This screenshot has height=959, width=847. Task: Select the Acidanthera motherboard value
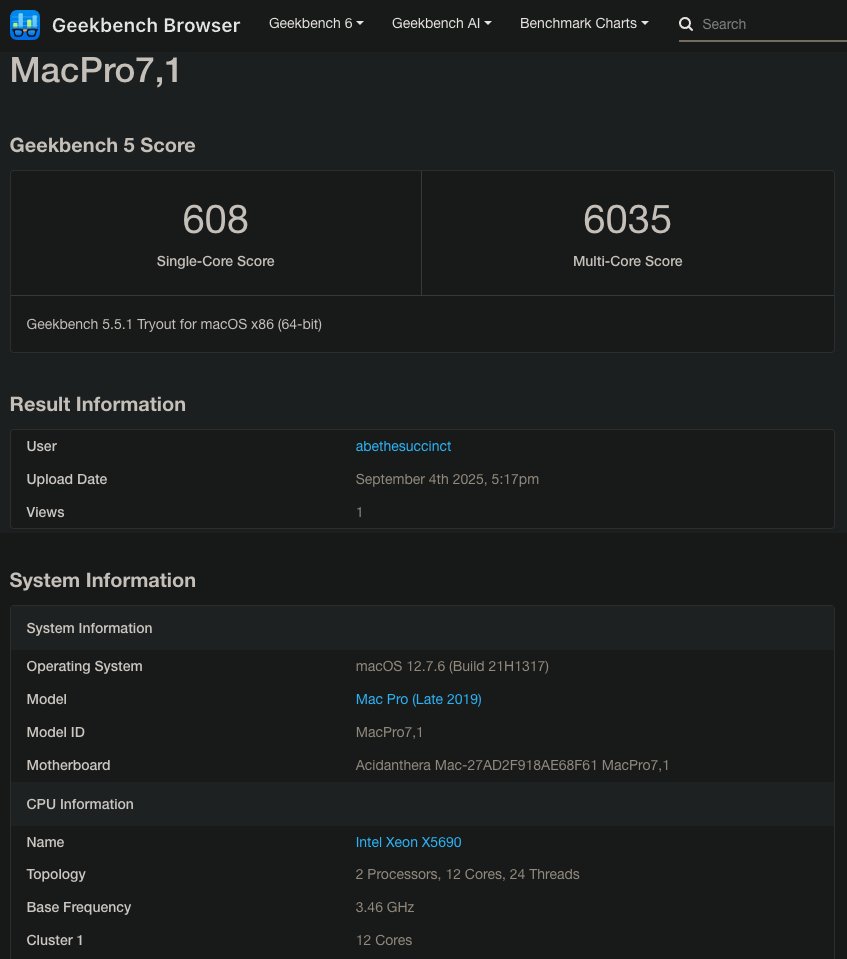coord(512,765)
